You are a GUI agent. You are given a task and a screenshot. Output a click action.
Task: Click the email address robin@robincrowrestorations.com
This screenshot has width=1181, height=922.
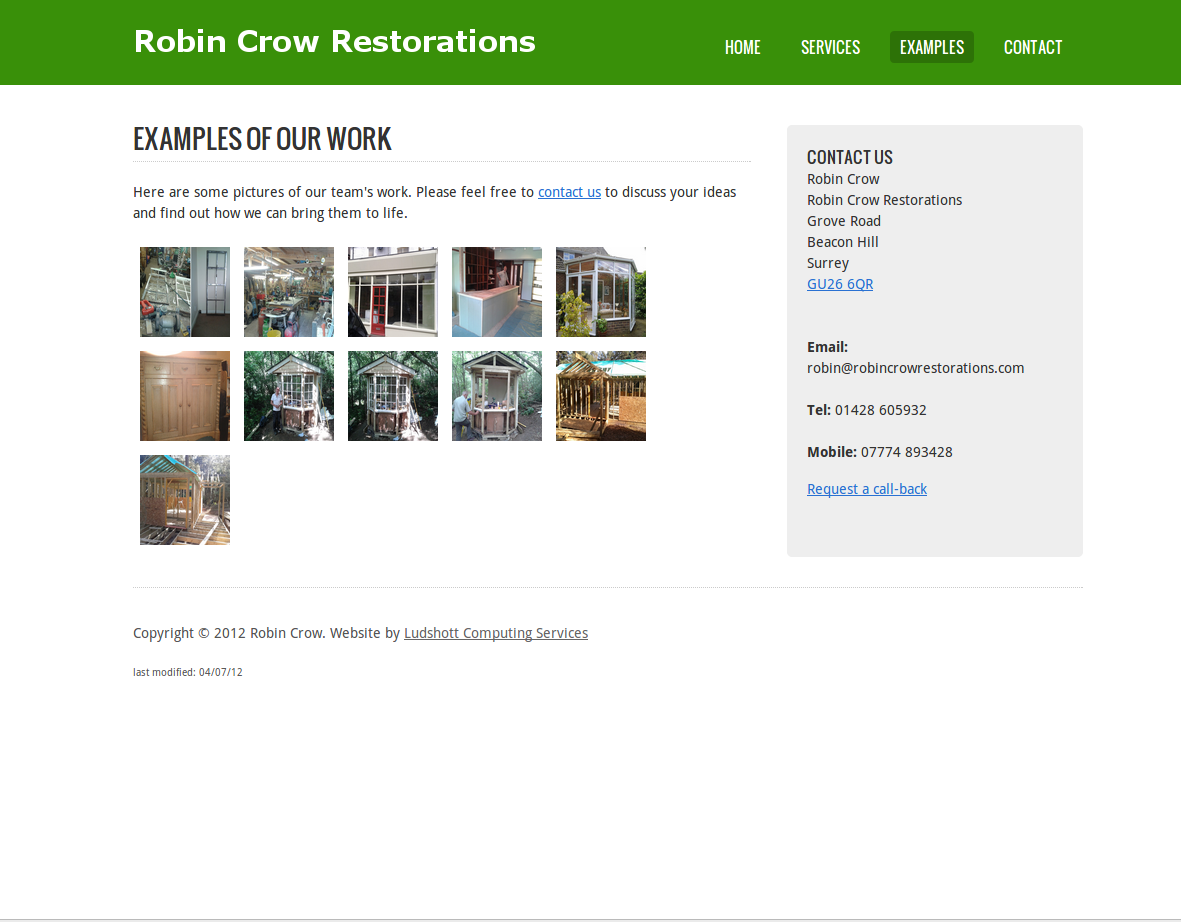coord(915,368)
